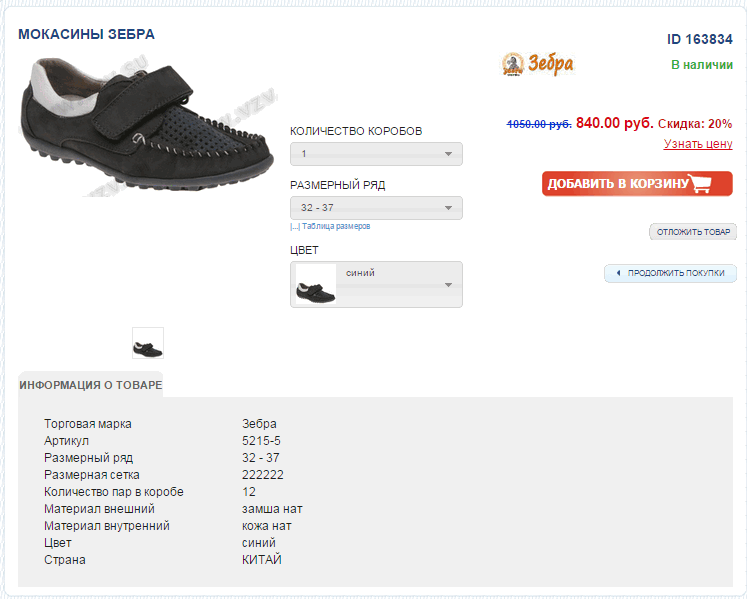Pick the синий shoe color swatch

click(x=316, y=285)
